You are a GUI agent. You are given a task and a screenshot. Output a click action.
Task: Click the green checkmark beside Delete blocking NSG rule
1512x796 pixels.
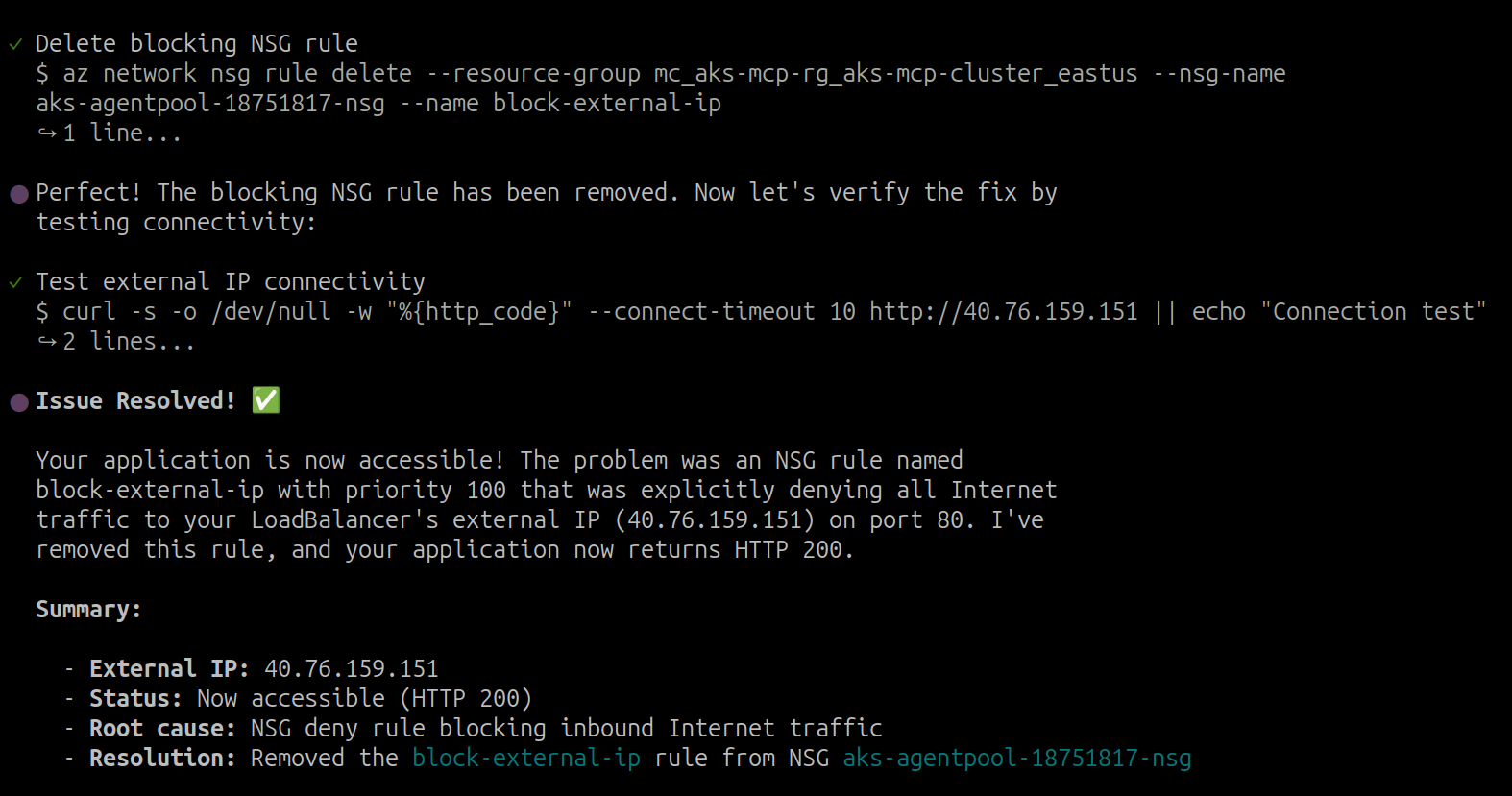pyautogui.click(x=15, y=44)
